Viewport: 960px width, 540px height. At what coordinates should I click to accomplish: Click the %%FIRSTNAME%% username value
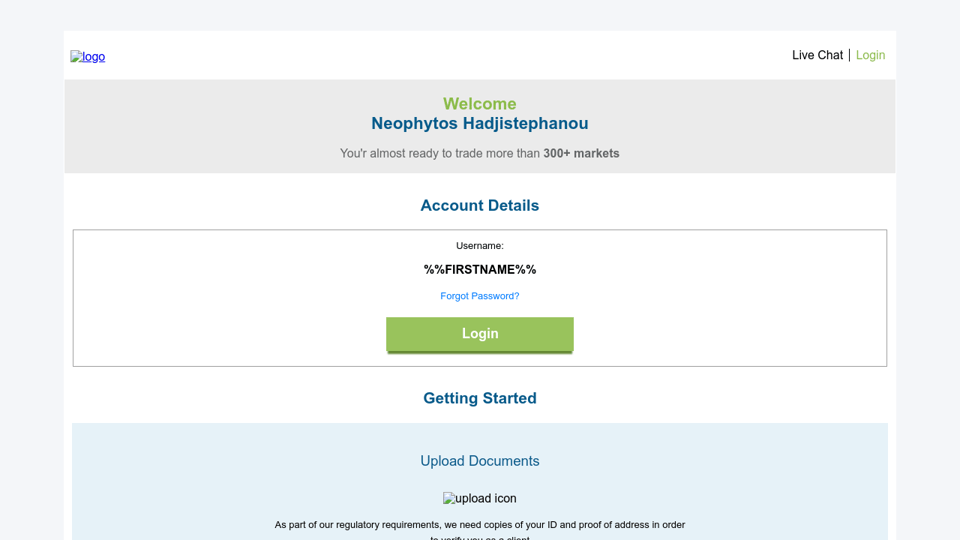pos(480,270)
